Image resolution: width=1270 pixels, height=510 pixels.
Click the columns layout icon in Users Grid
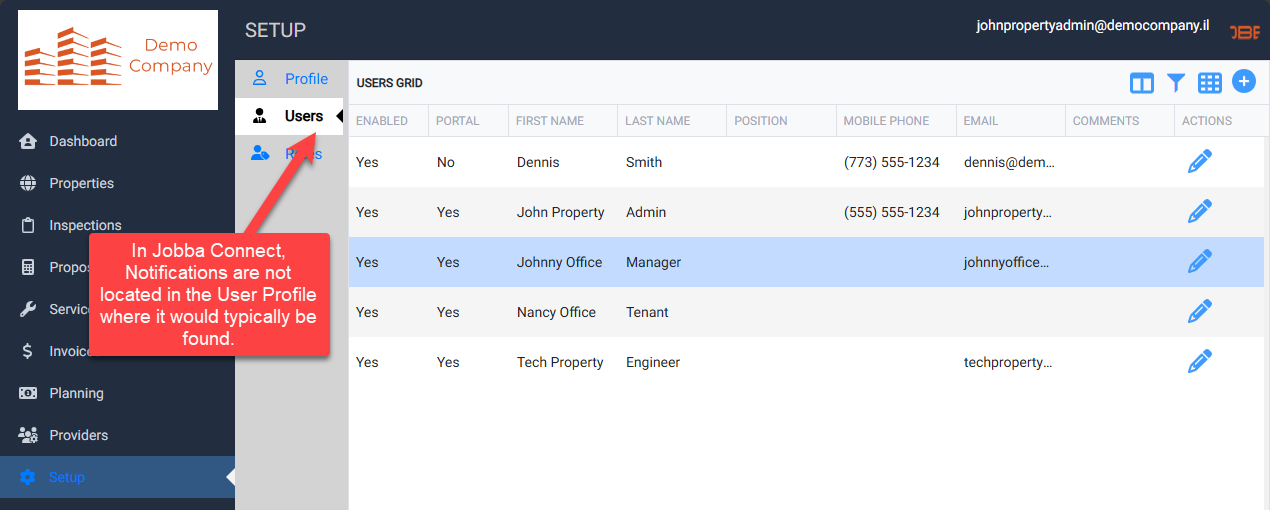tap(1141, 83)
